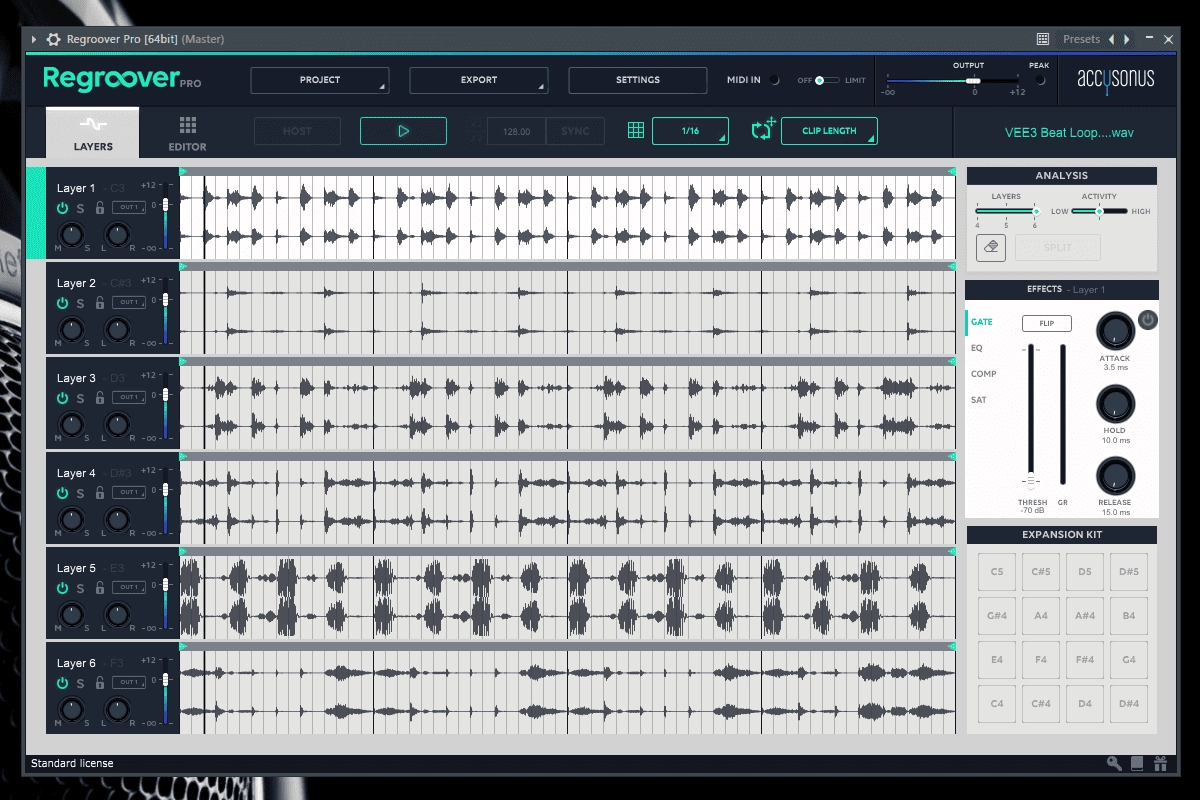The image size is (1200, 800).
Task: Click the Layer 1 lock icon
Action: click(99, 208)
